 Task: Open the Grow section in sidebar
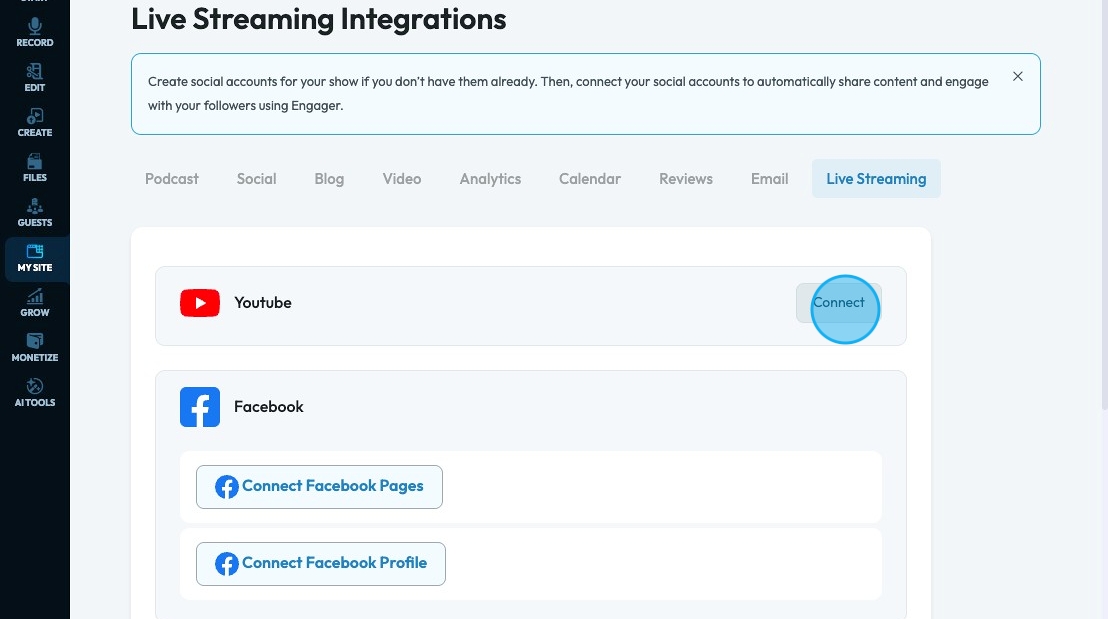35,303
